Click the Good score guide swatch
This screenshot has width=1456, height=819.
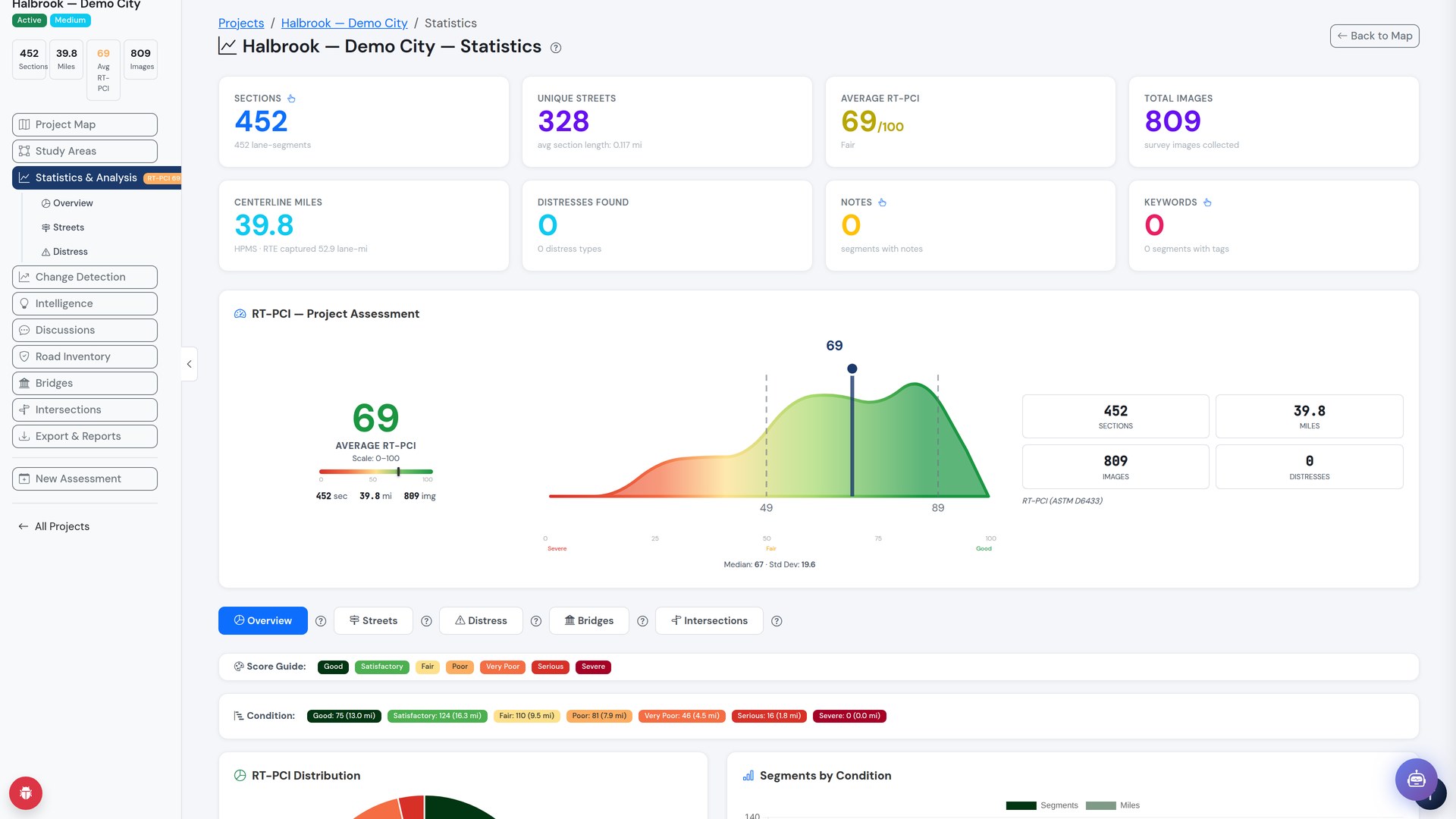334,667
